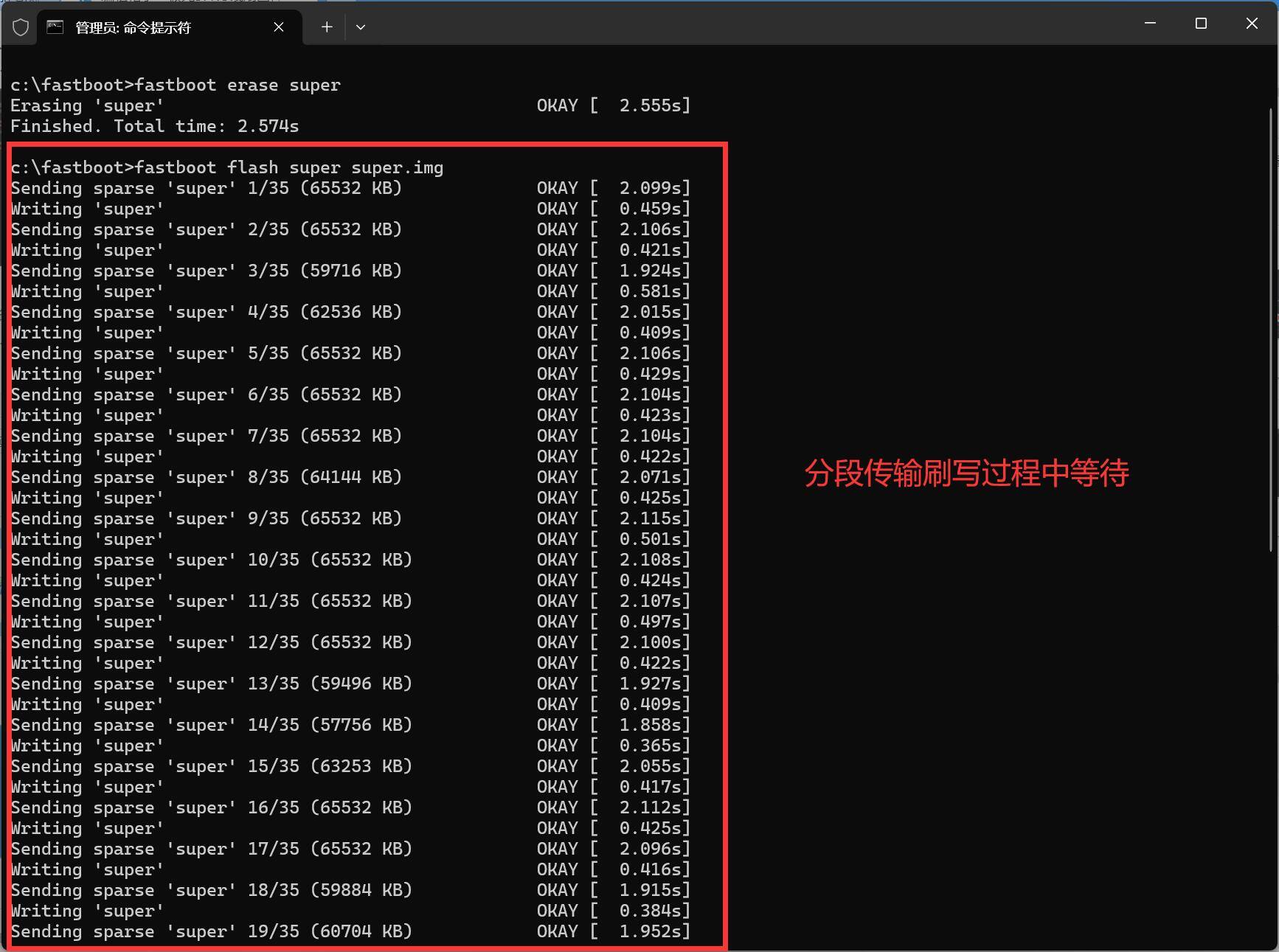Click the 'OKAY [ 0.581s]' timing value
Image resolution: width=1279 pixels, height=952 pixels.
(x=614, y=291)
